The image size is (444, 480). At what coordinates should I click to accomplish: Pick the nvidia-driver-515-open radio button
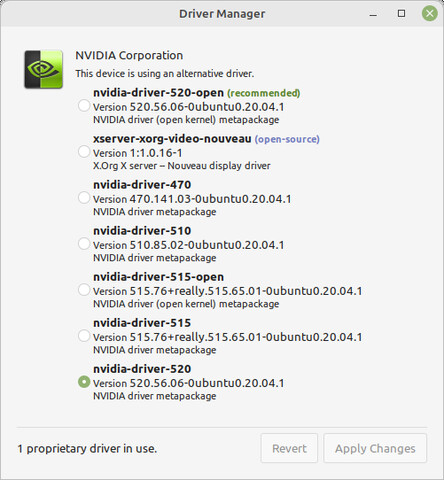(x=84, y=290)
